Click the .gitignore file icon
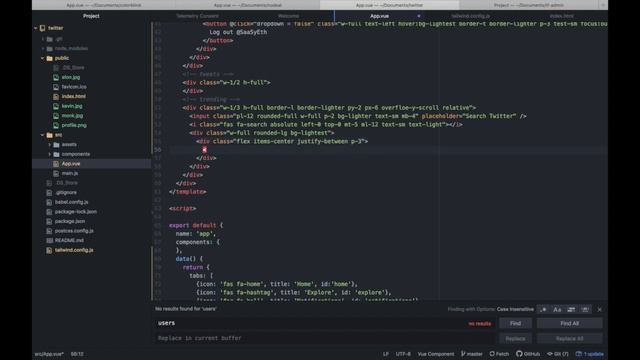 49,193
